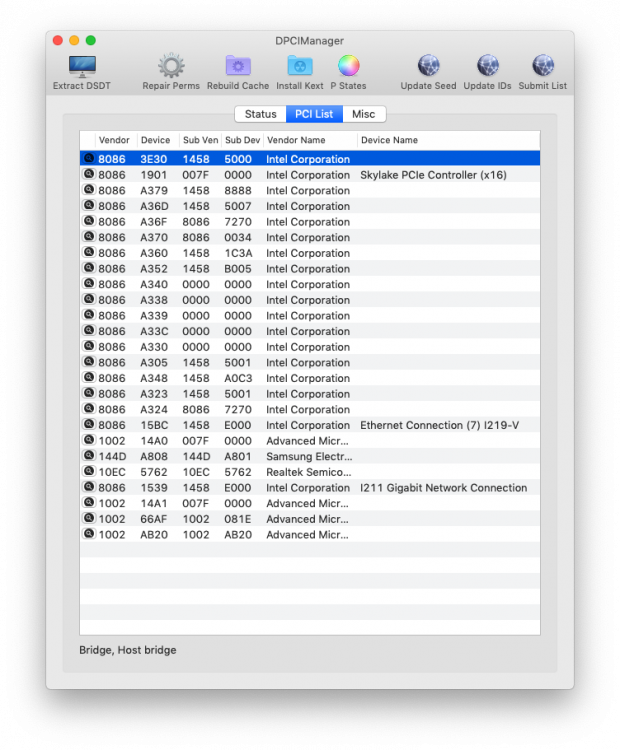Image resolution: width=620 pixels, height=750 pixels.
Task: Click device ID cell 'A339'
Action: 154,316
